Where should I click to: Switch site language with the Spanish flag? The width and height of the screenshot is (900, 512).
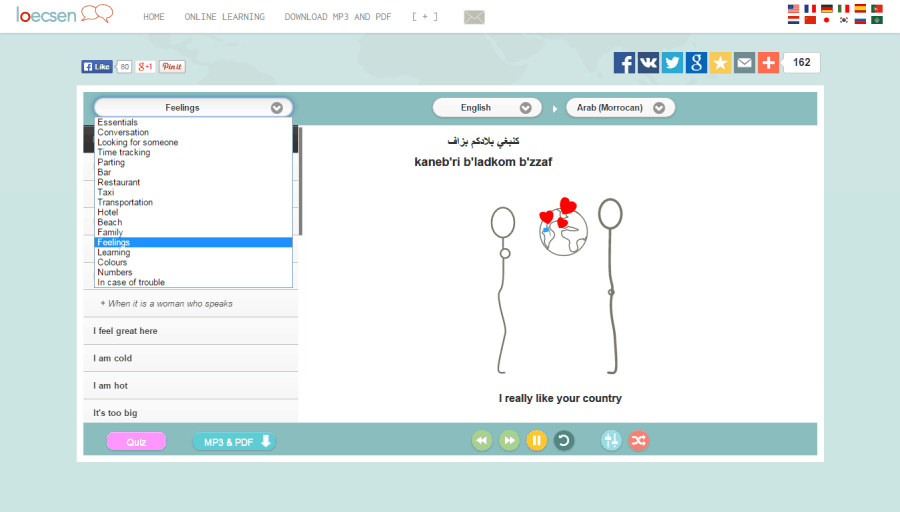[860, 9]
